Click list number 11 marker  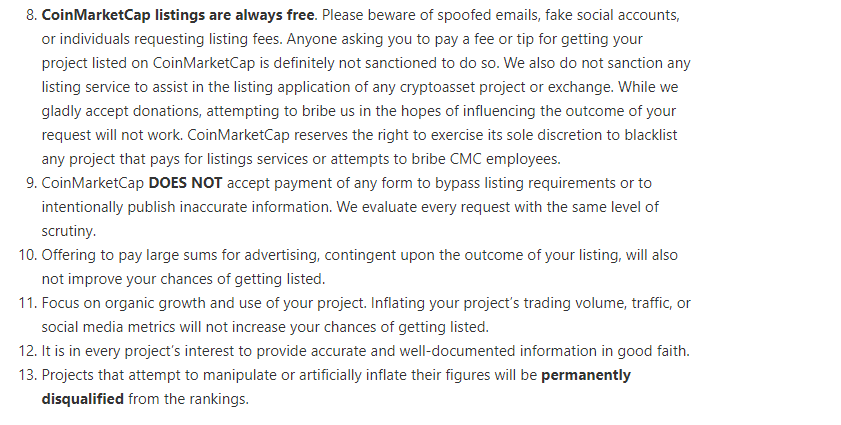(x=28, y=303)
